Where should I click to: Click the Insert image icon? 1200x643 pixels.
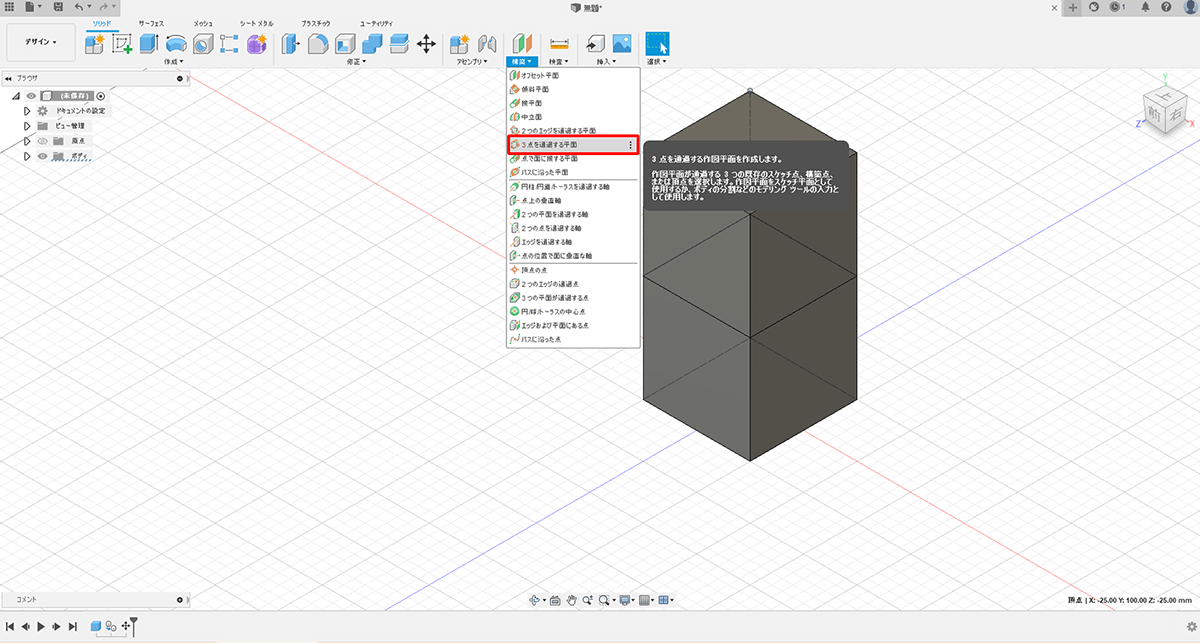(621, 43)
